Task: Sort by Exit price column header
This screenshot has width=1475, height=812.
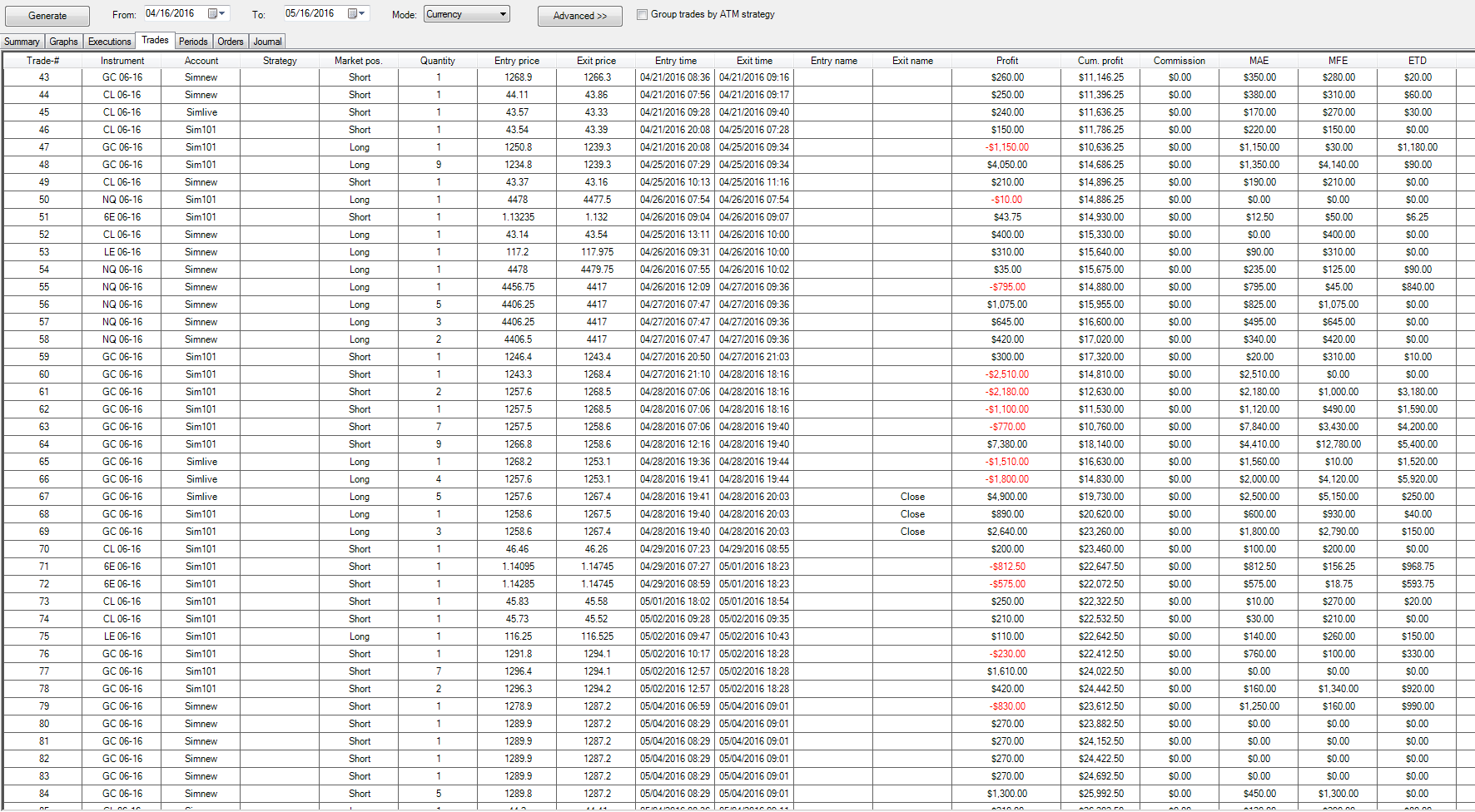Action: 596,61
